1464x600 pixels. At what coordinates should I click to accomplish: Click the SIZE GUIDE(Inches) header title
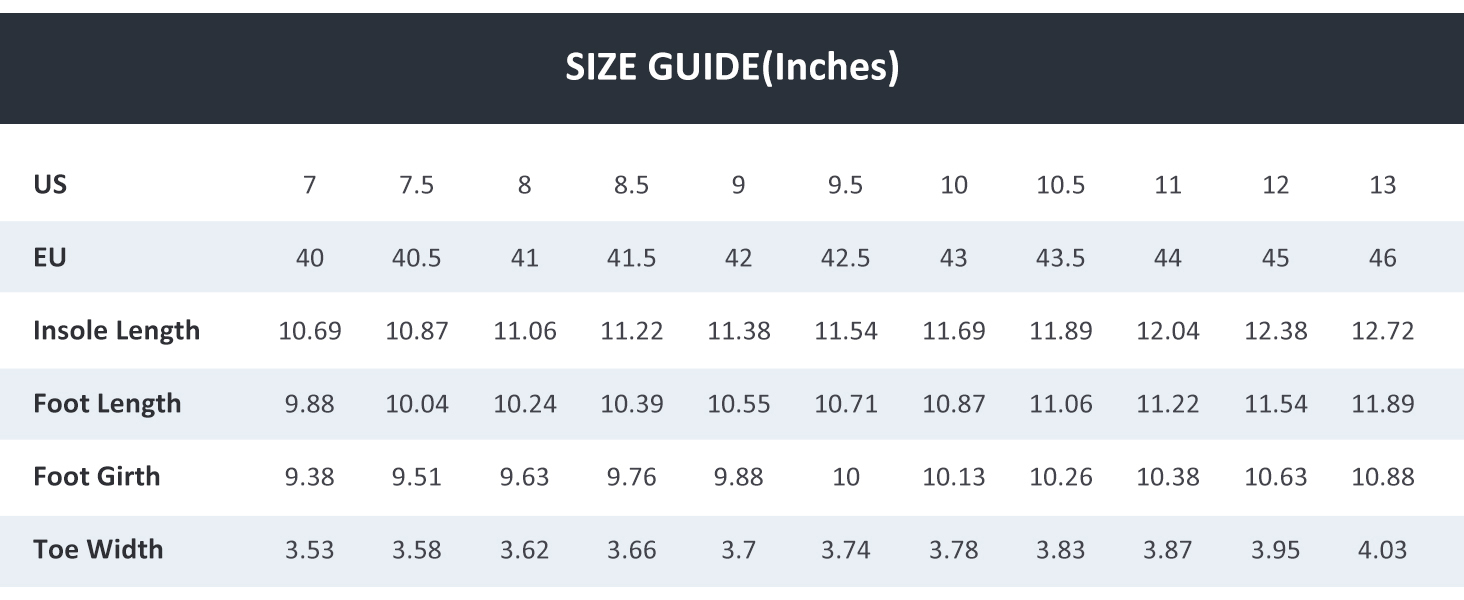[x=732, y=67]
